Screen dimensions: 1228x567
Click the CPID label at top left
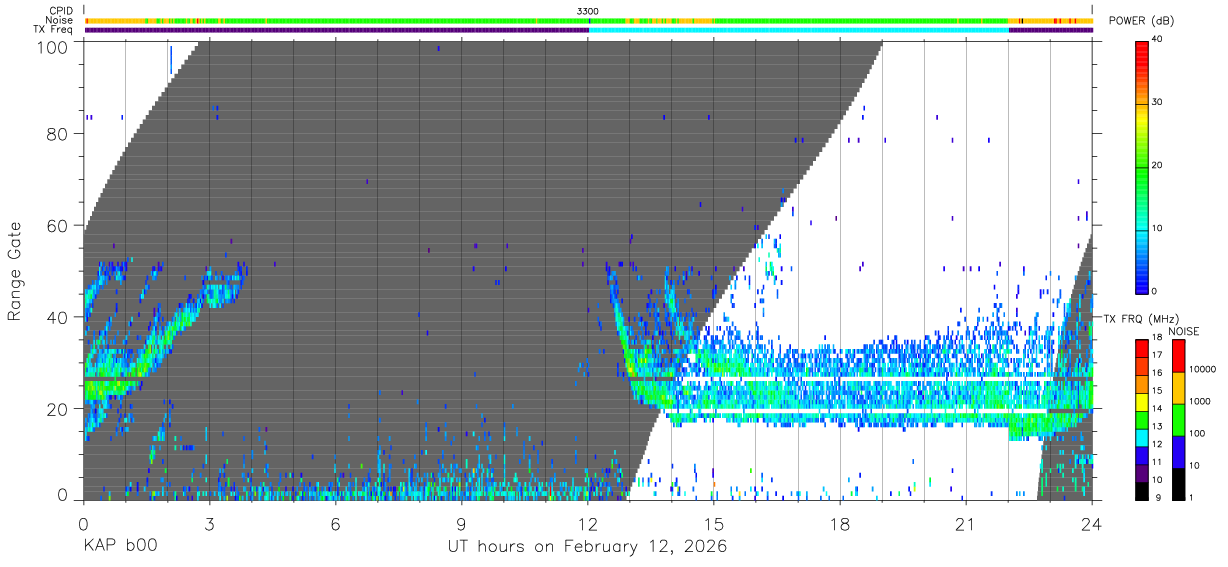coord(60,11)
